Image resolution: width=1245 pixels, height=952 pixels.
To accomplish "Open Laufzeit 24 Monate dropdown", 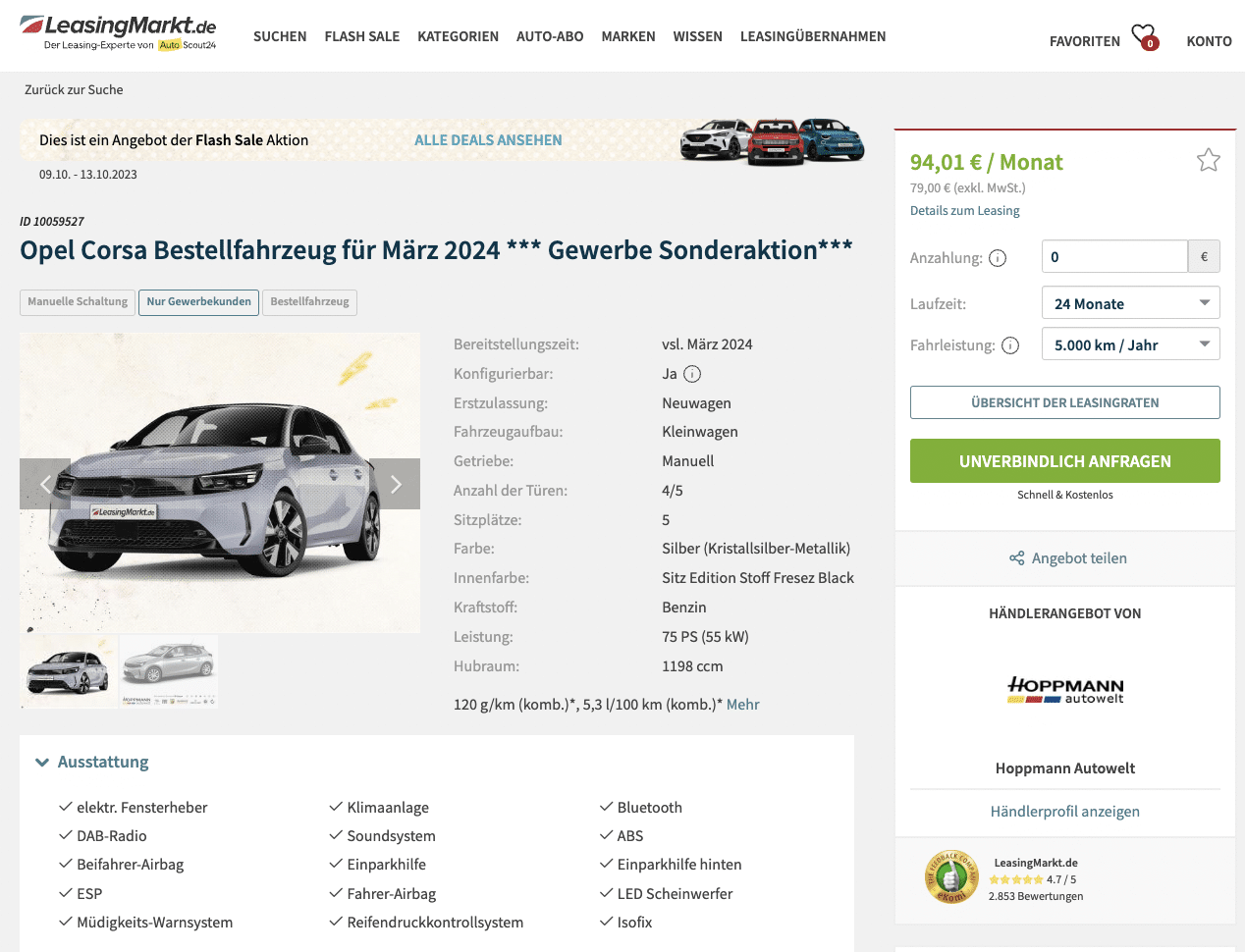I will [1131, 303].
